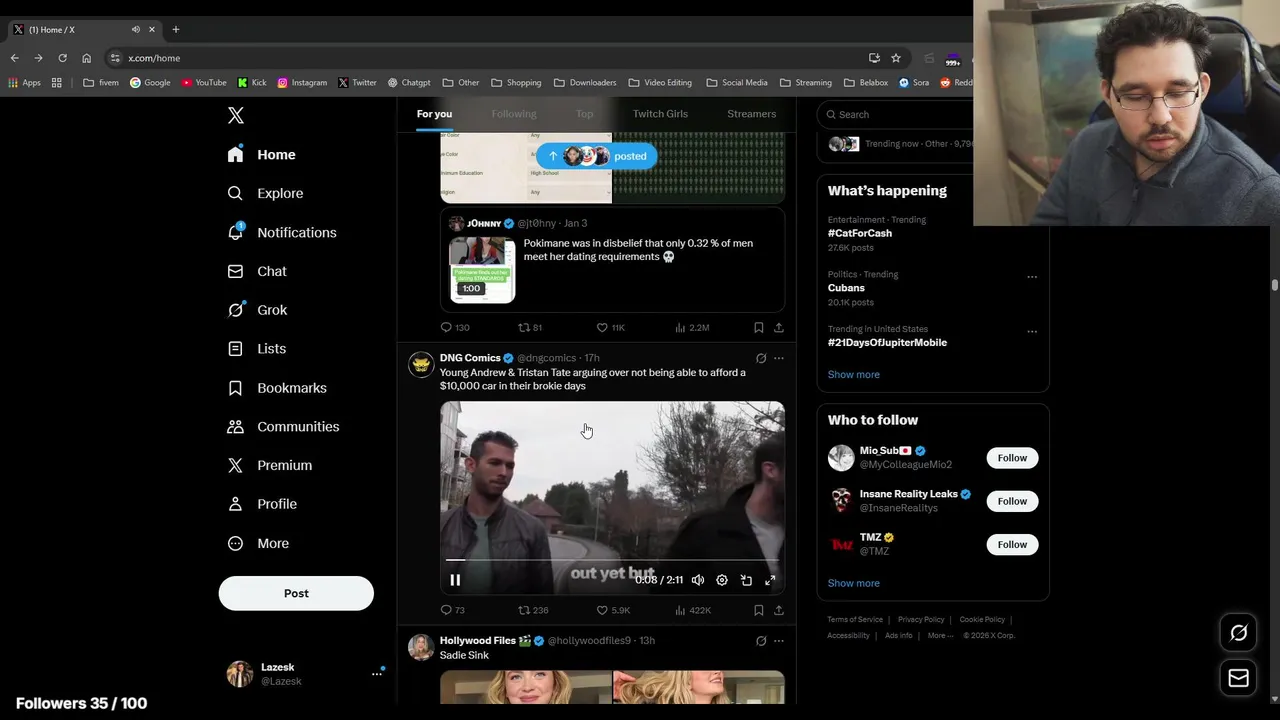Expand Video Editing bookmarks folder
1280x720 pixels.
point(661,83)
